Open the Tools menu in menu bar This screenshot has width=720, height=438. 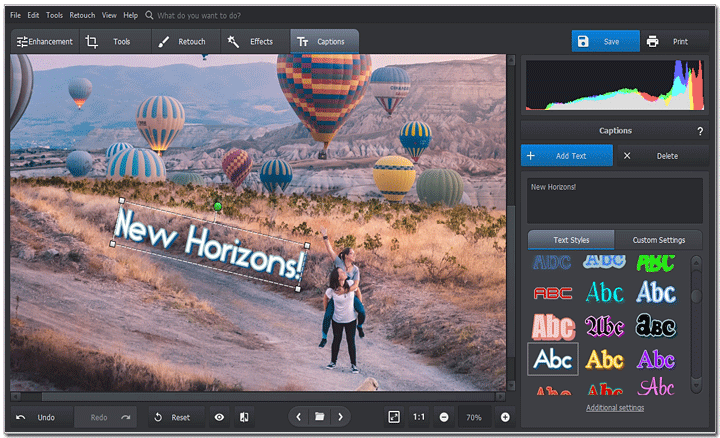pos(54,15)
